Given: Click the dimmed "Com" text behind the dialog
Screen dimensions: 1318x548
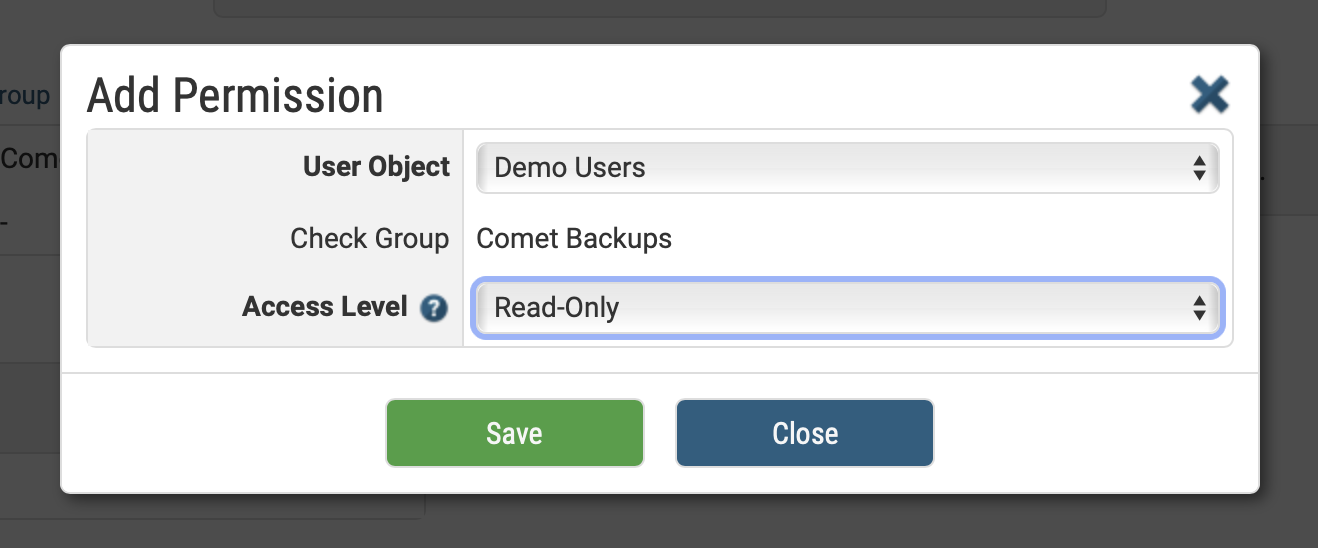Looking at the screenshot, I should (28, 158).
